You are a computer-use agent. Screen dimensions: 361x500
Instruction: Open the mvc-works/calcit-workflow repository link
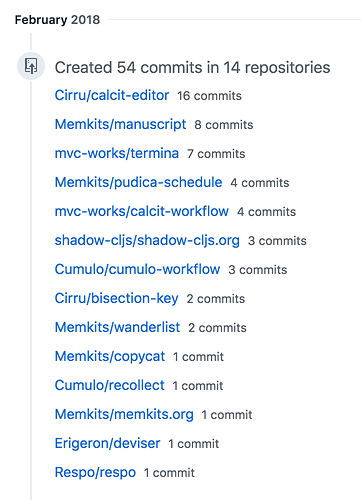pyautogui.click(x=142, y=211)
